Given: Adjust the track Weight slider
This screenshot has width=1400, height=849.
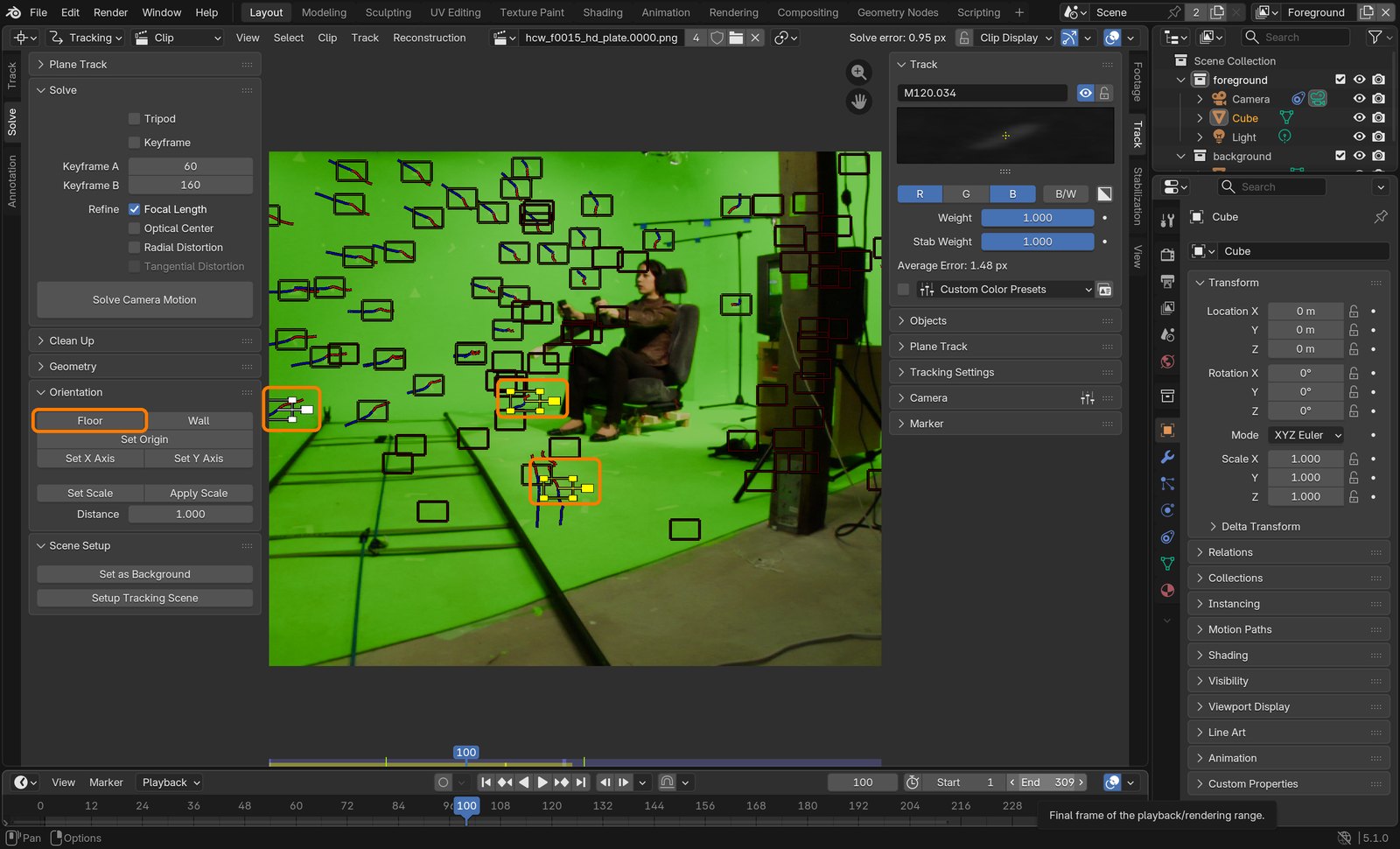Looking at the screenshot, I should pyautogui.click(x=1038, y=218).
